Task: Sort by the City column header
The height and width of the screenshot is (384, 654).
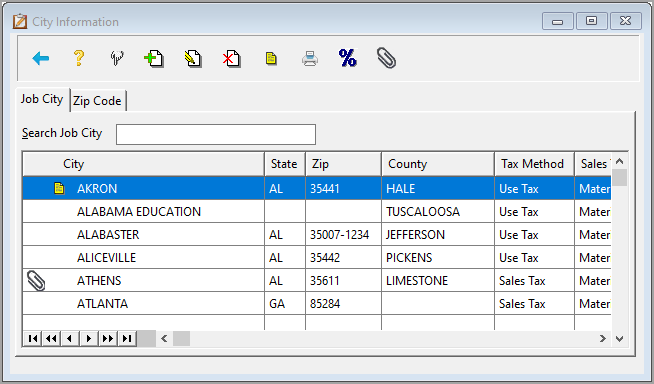Action: (143, 164)
